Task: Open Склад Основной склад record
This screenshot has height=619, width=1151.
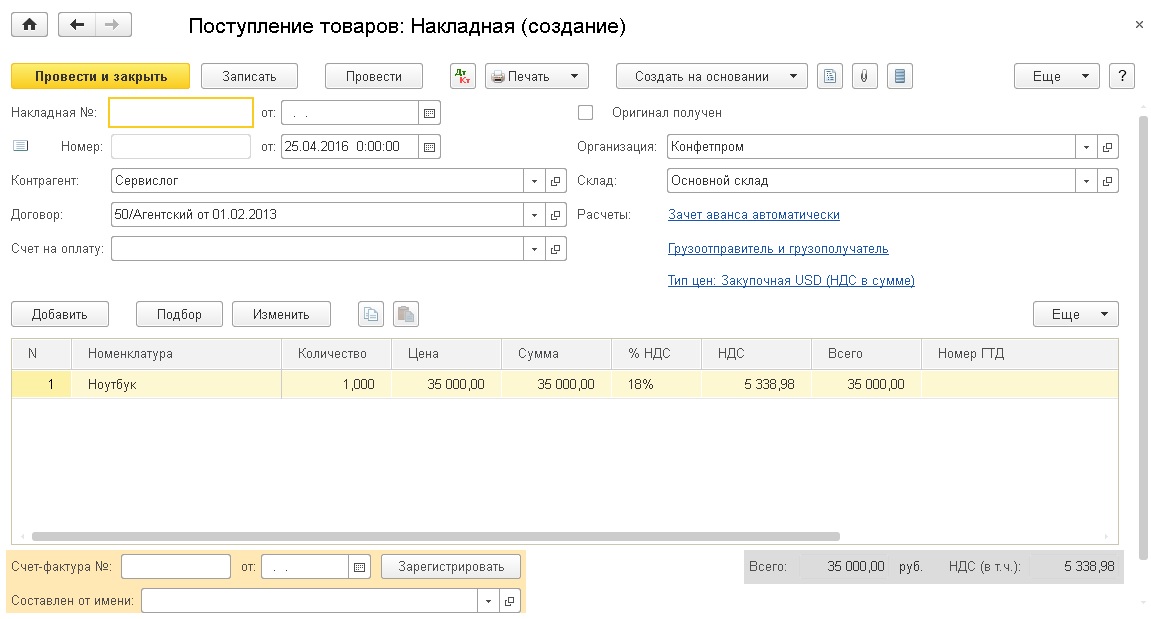Action: point(1108,181)
